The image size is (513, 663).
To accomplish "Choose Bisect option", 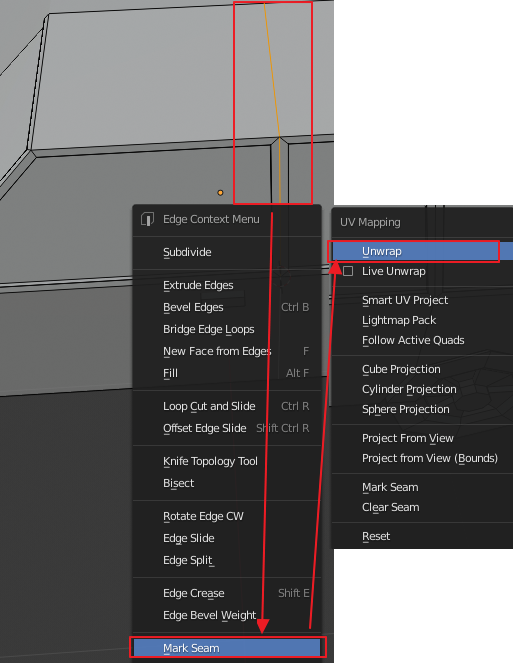I will point(227,483).
